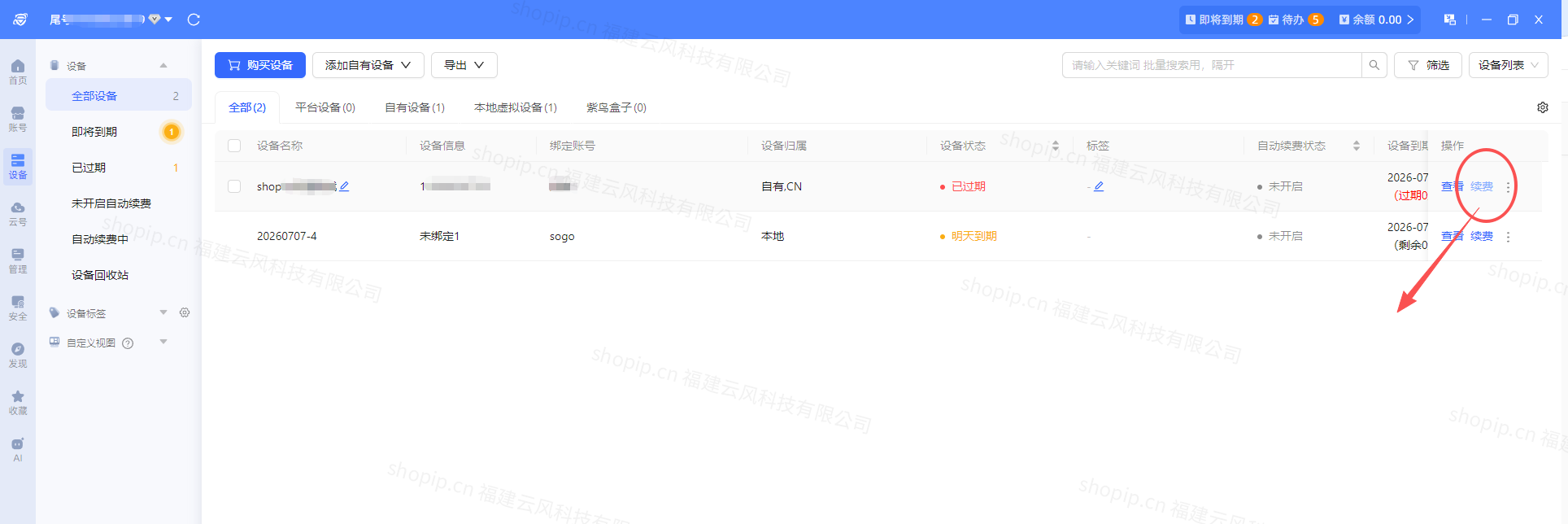1568x524 pixels.
Task: Click the 明天到期 status text
Action: click(x=974, y=236)
